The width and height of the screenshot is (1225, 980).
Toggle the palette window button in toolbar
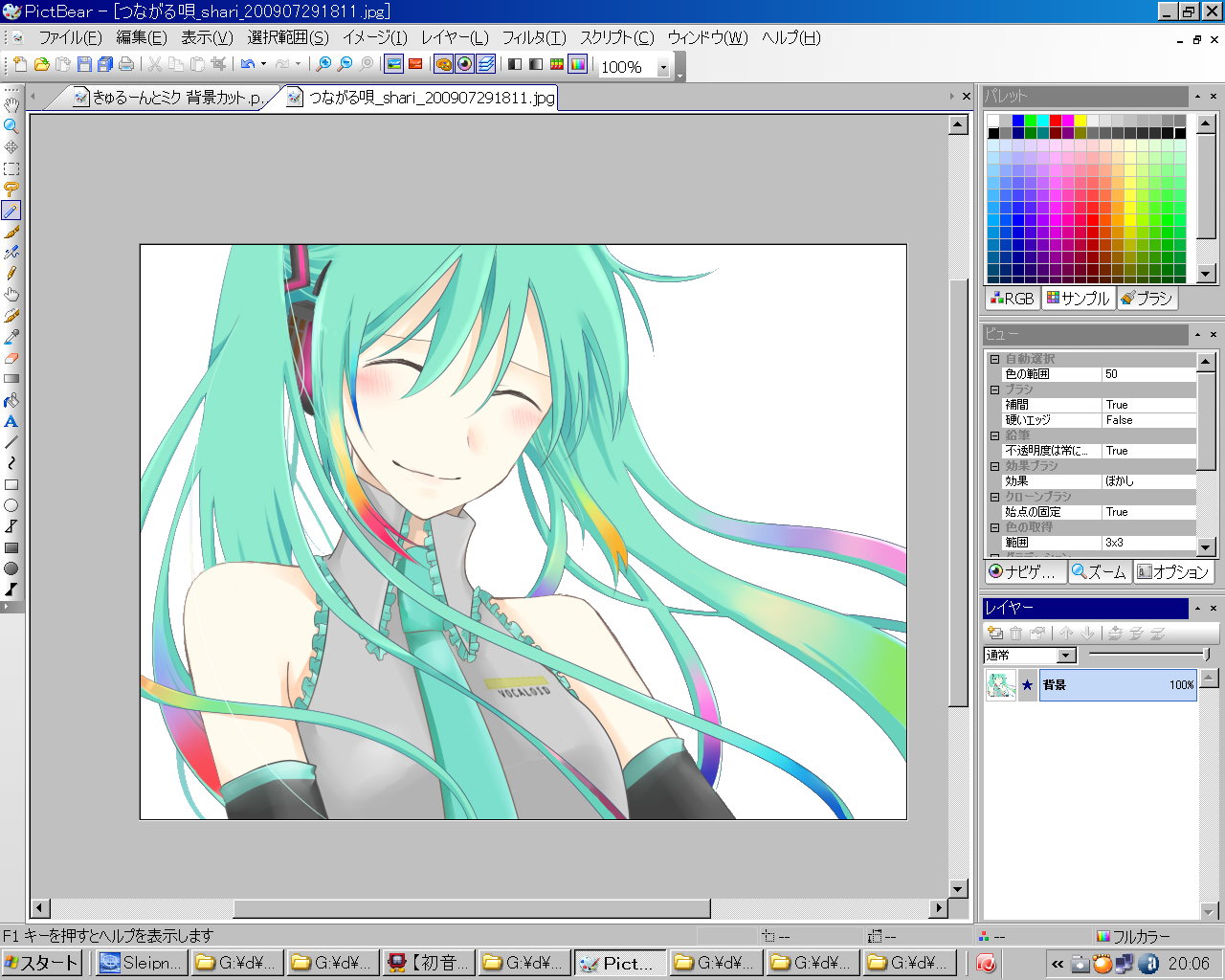tap(443, 64)
